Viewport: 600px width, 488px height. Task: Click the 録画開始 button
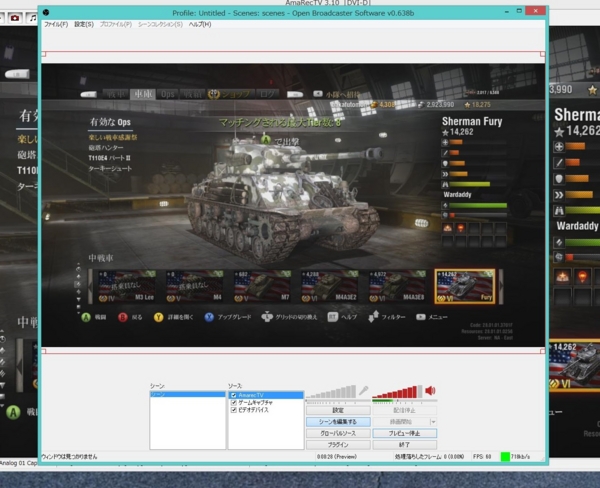pyautogui.click(x=401, y=422)
